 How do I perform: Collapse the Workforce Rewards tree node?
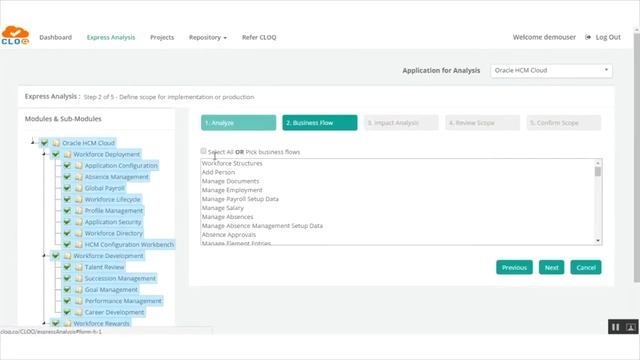(44, 323)
